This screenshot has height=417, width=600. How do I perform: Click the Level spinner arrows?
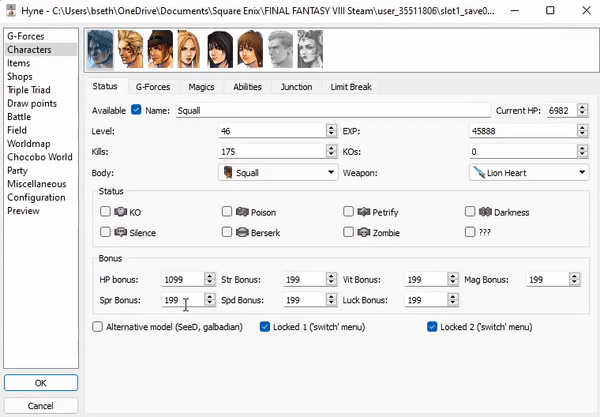coord(331,130)
